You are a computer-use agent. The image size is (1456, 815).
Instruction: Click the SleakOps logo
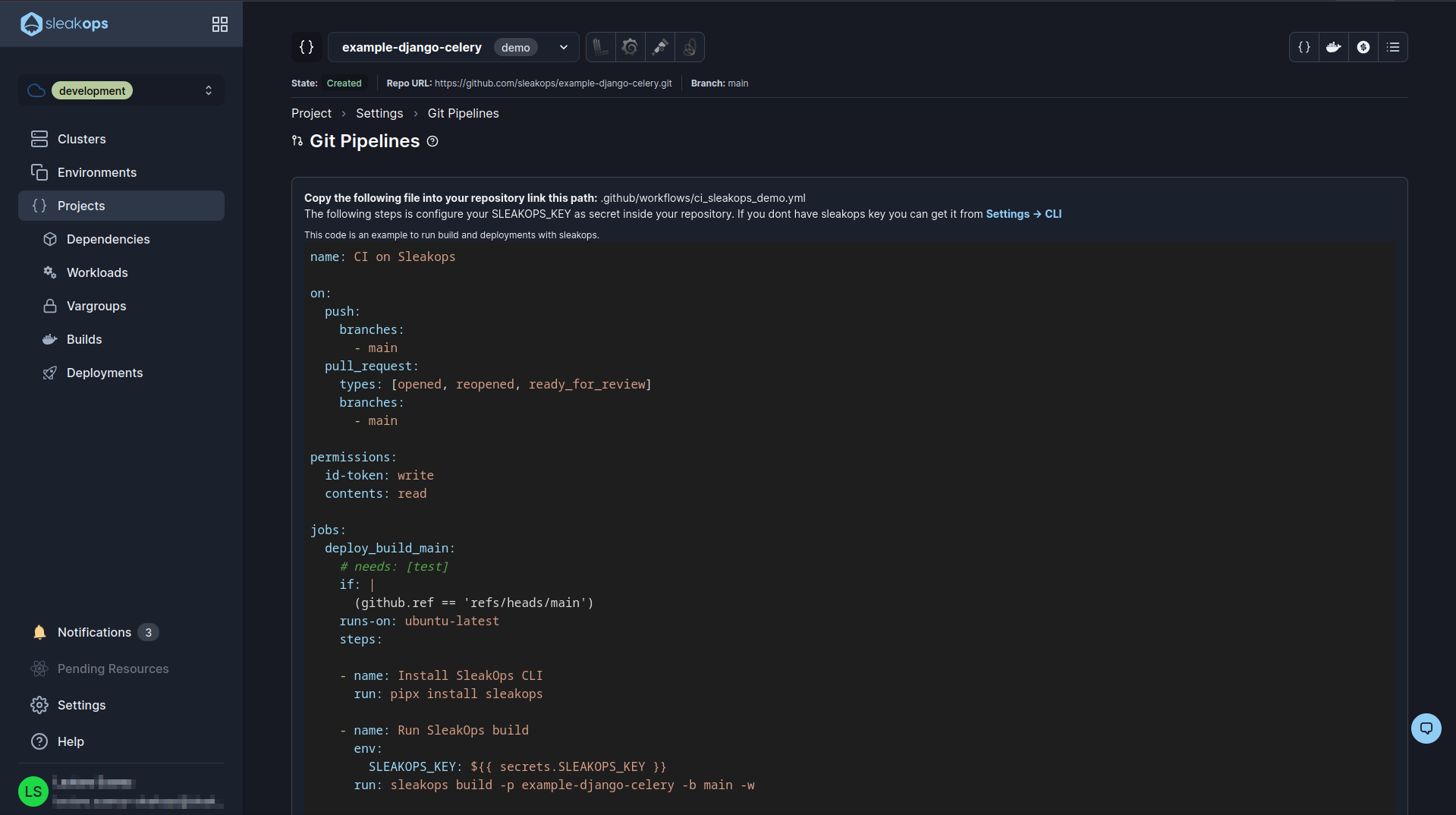point(64,24)
